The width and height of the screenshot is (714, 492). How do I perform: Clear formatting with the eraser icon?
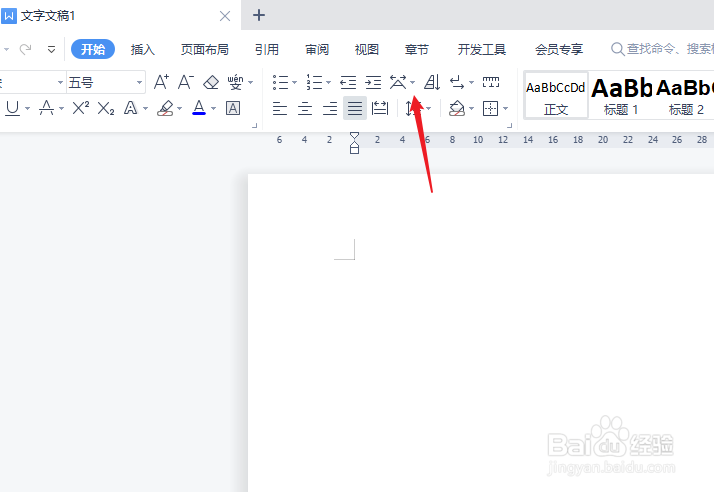point(211,82)
